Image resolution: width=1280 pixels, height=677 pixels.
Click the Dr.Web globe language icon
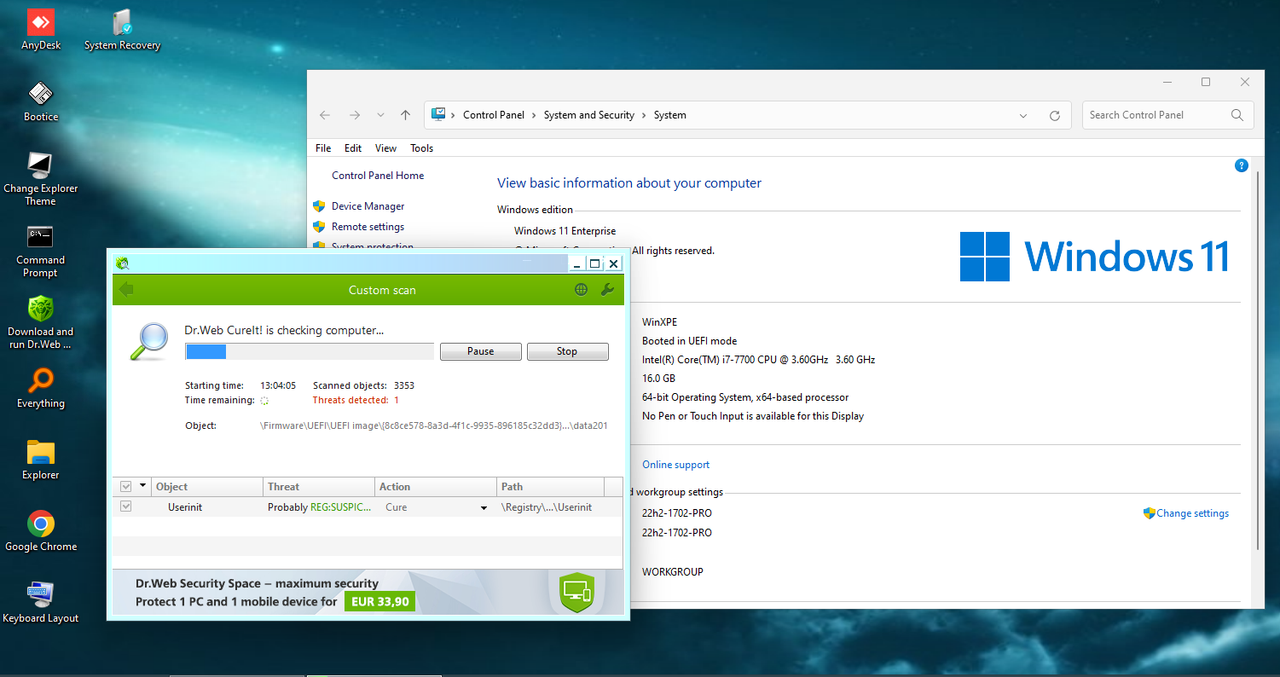click(x=581, y=290)
